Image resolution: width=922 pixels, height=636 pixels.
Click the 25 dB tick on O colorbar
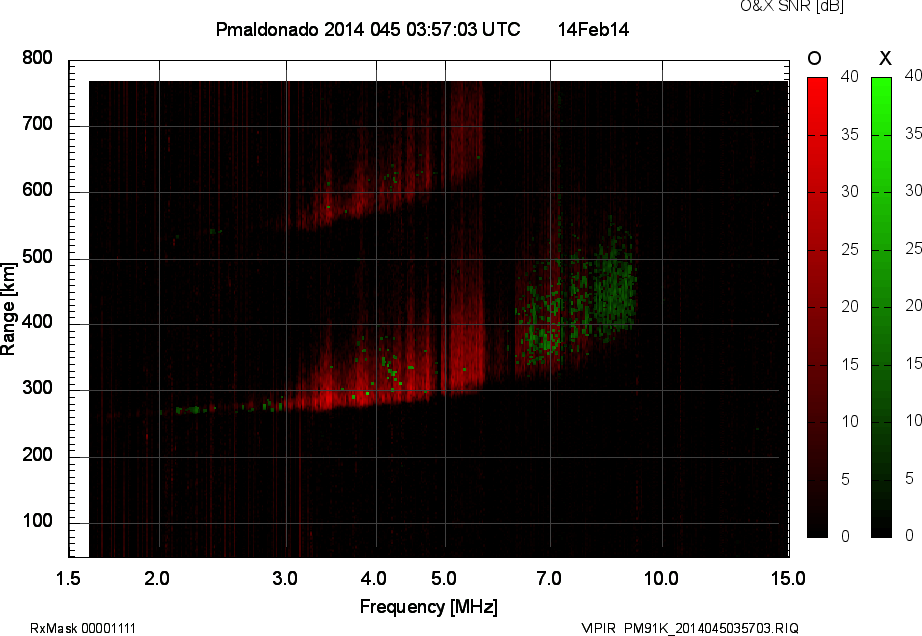point(850,249)
